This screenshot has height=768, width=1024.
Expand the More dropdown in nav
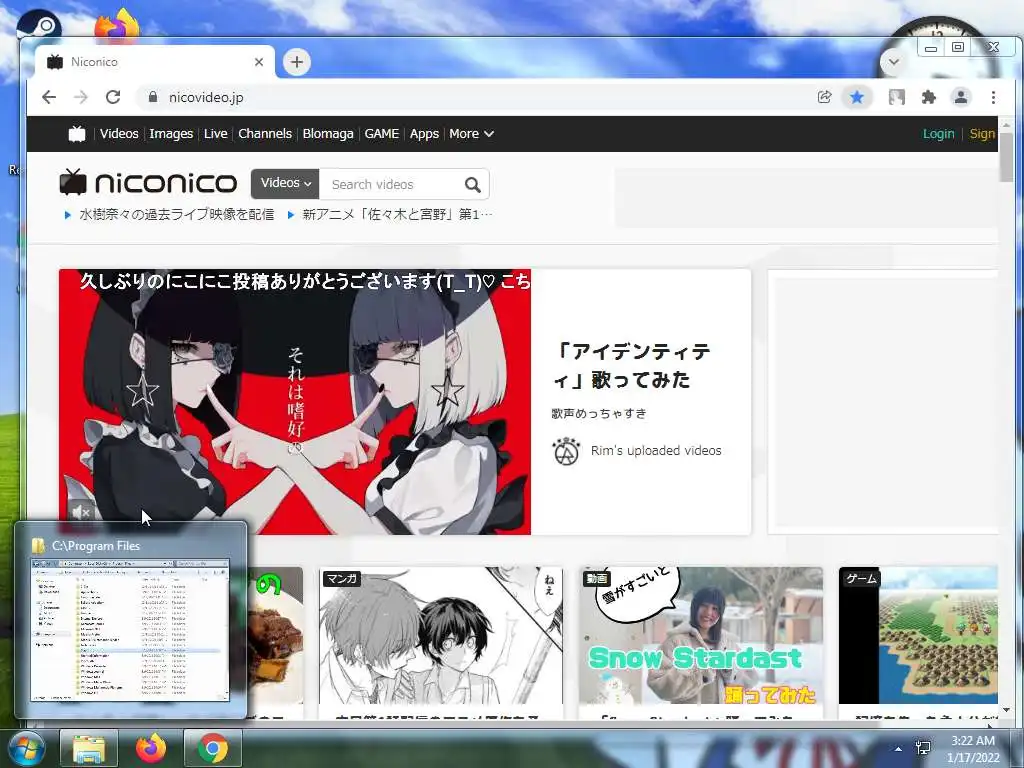pyautogui.click(x=471, y=134)
